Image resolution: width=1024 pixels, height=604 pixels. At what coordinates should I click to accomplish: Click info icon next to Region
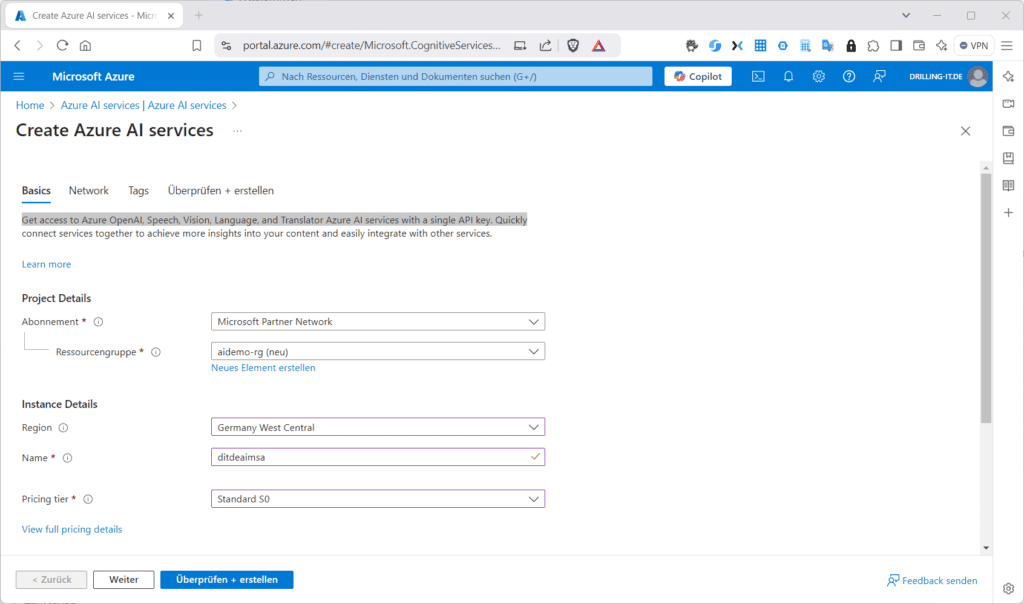[63, 428]
